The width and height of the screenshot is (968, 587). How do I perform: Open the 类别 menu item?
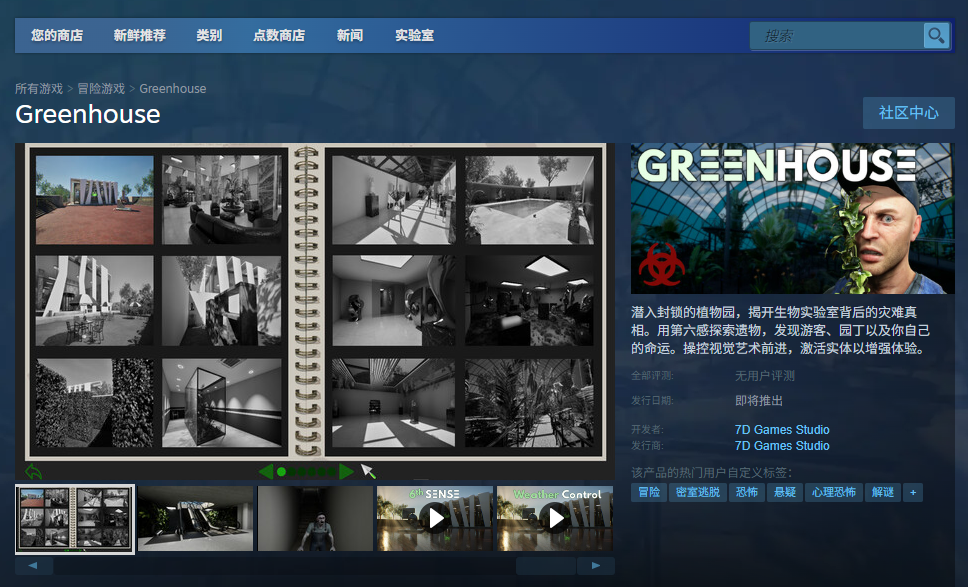[209, 35]
